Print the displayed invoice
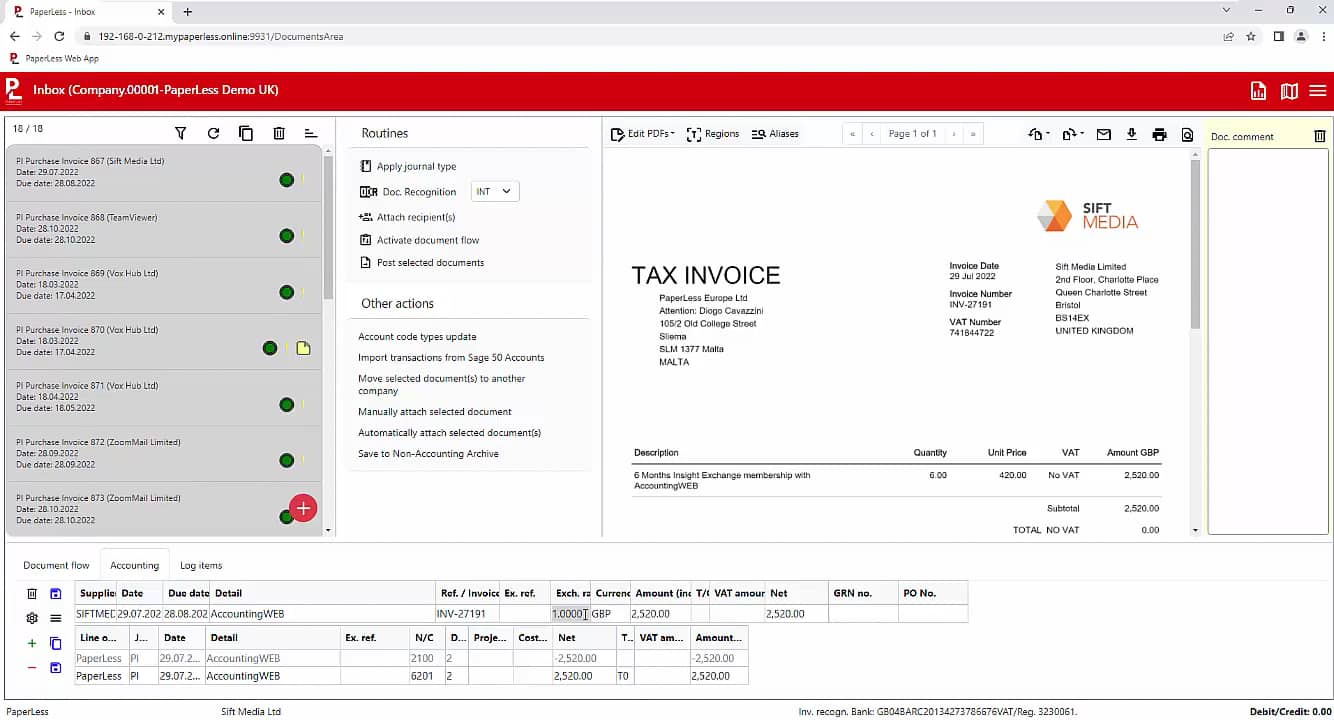Image resolution: width=1334 pixels, height=720 pixels. click(x=1159, y=134)
